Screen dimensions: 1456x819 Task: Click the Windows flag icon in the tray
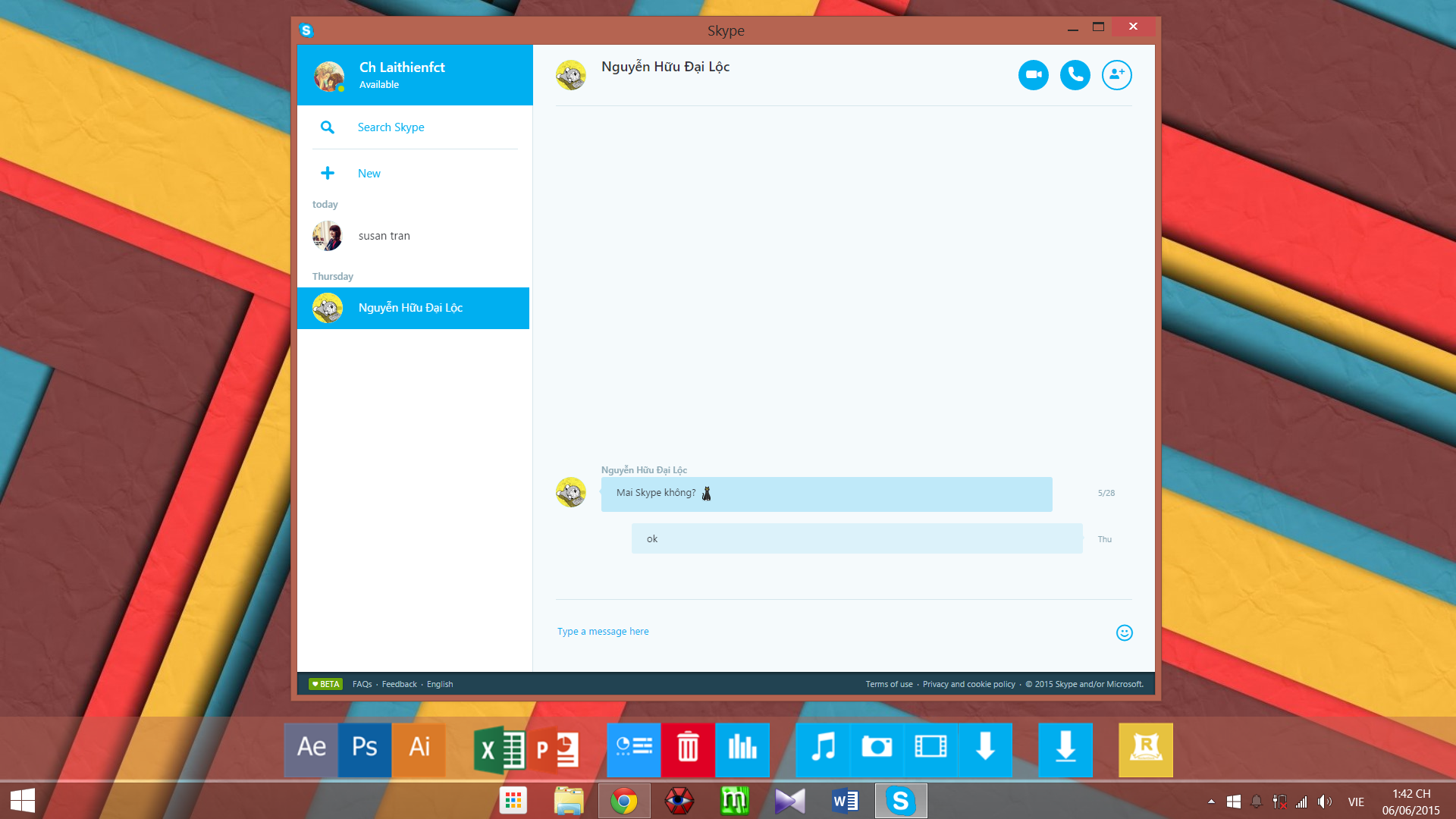(x=1234, y=802)
